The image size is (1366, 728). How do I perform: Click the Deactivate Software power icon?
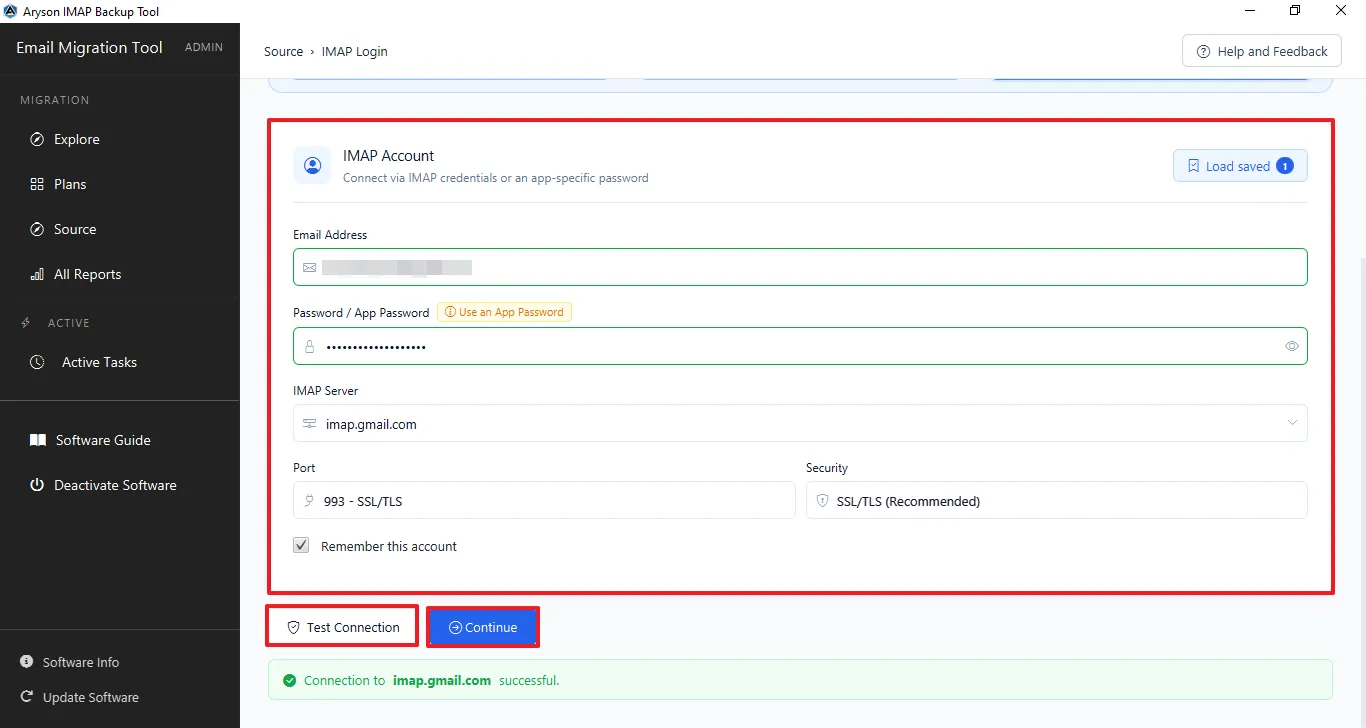click(37, 485)
